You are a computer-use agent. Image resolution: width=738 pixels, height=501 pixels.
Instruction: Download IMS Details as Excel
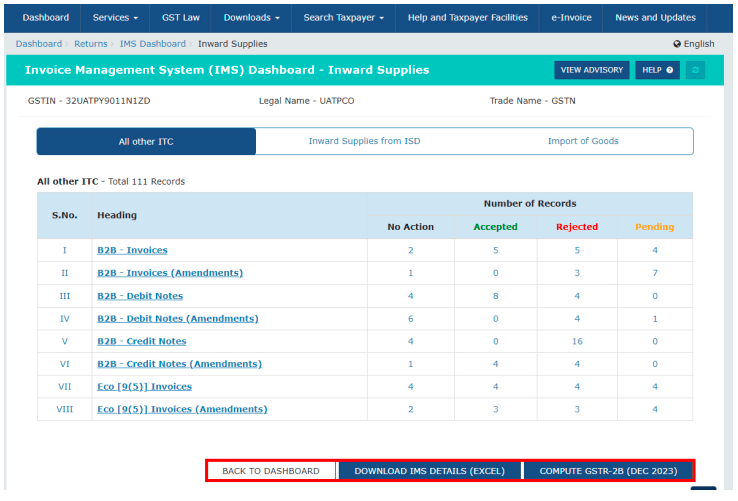click(430, 471)
